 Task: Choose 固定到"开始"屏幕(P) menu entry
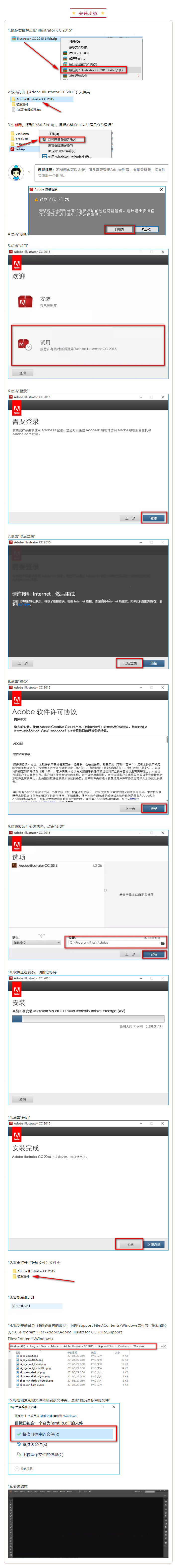click(61, 151)
